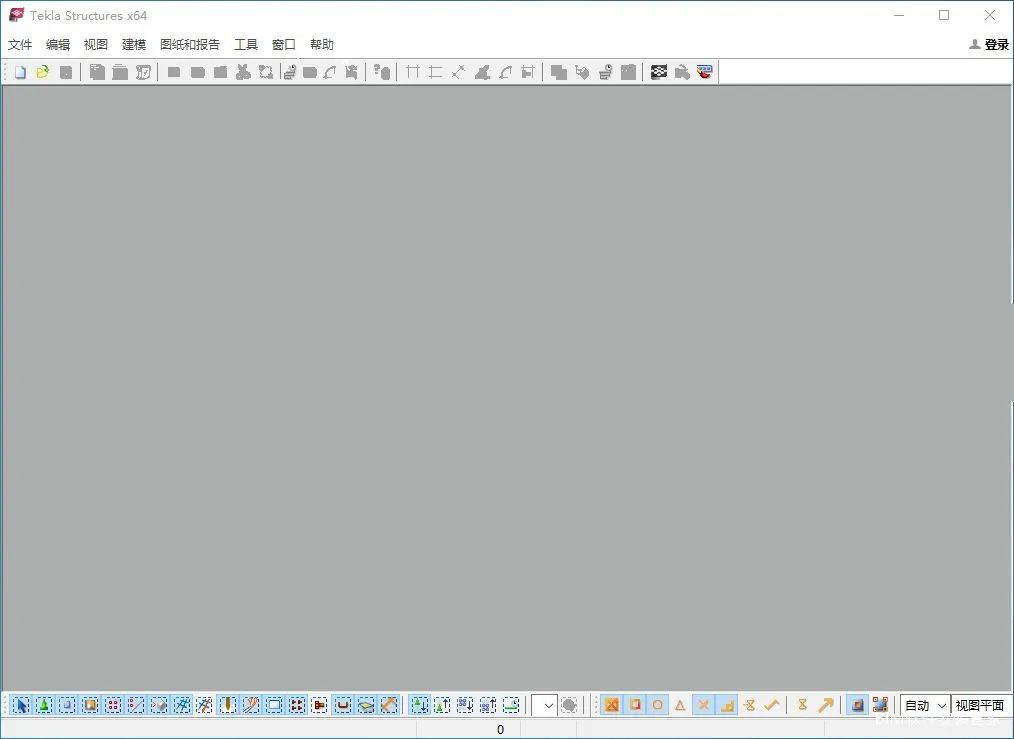Viewport: 1014px width, 739px height.
Task: Expand the 视图平面 plane dropdown
Action: (x=980, y=705)
